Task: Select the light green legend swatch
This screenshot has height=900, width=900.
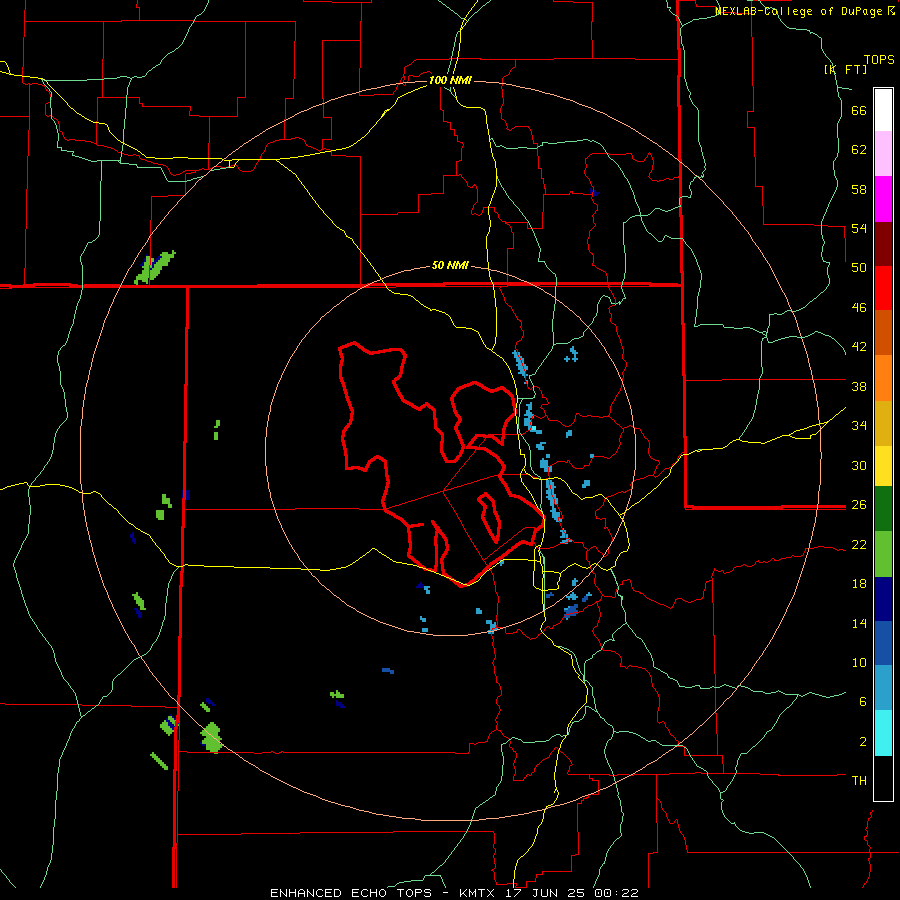Action: point(883,554)
